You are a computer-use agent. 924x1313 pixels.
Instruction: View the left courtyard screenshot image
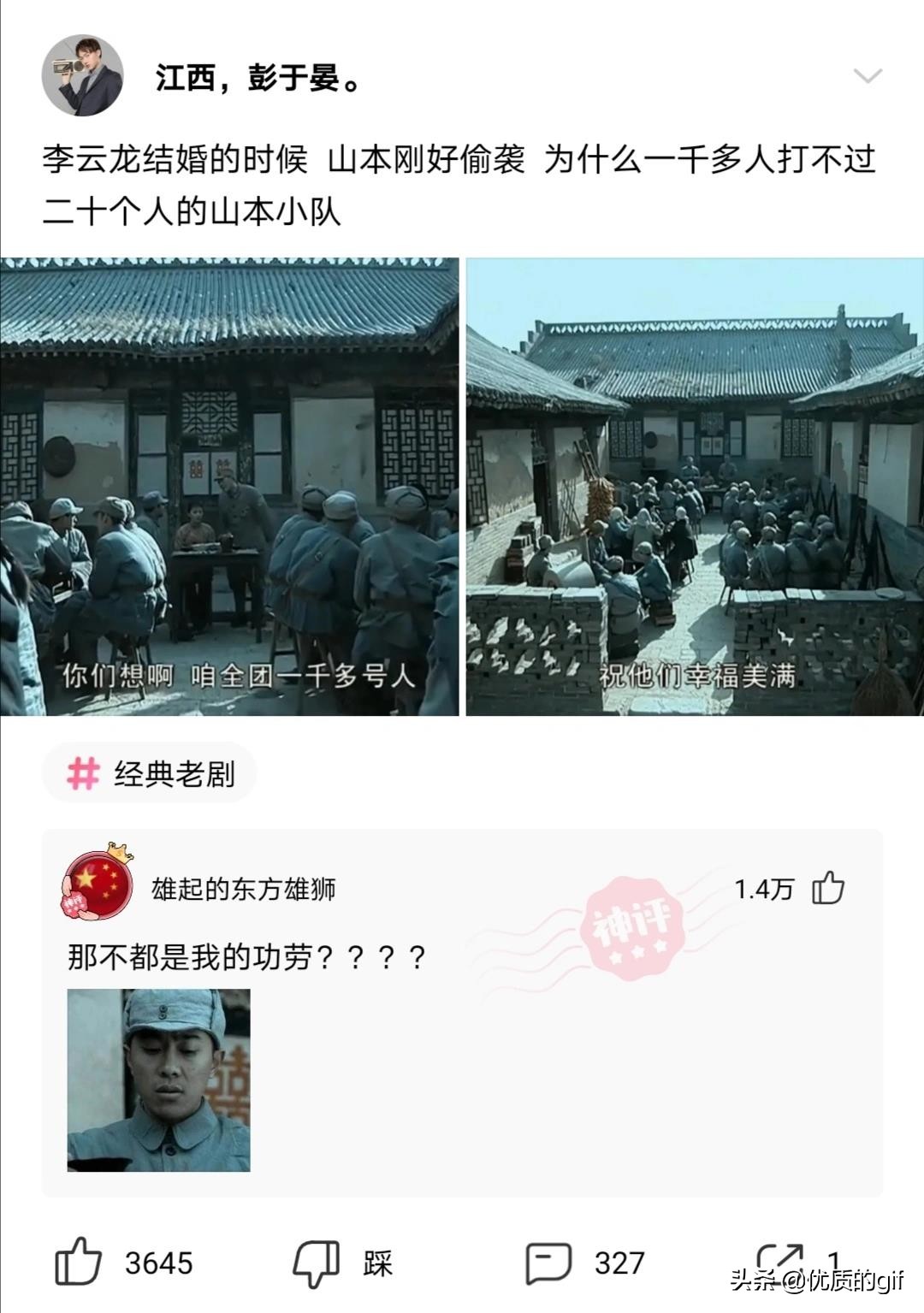coord(229,486)
